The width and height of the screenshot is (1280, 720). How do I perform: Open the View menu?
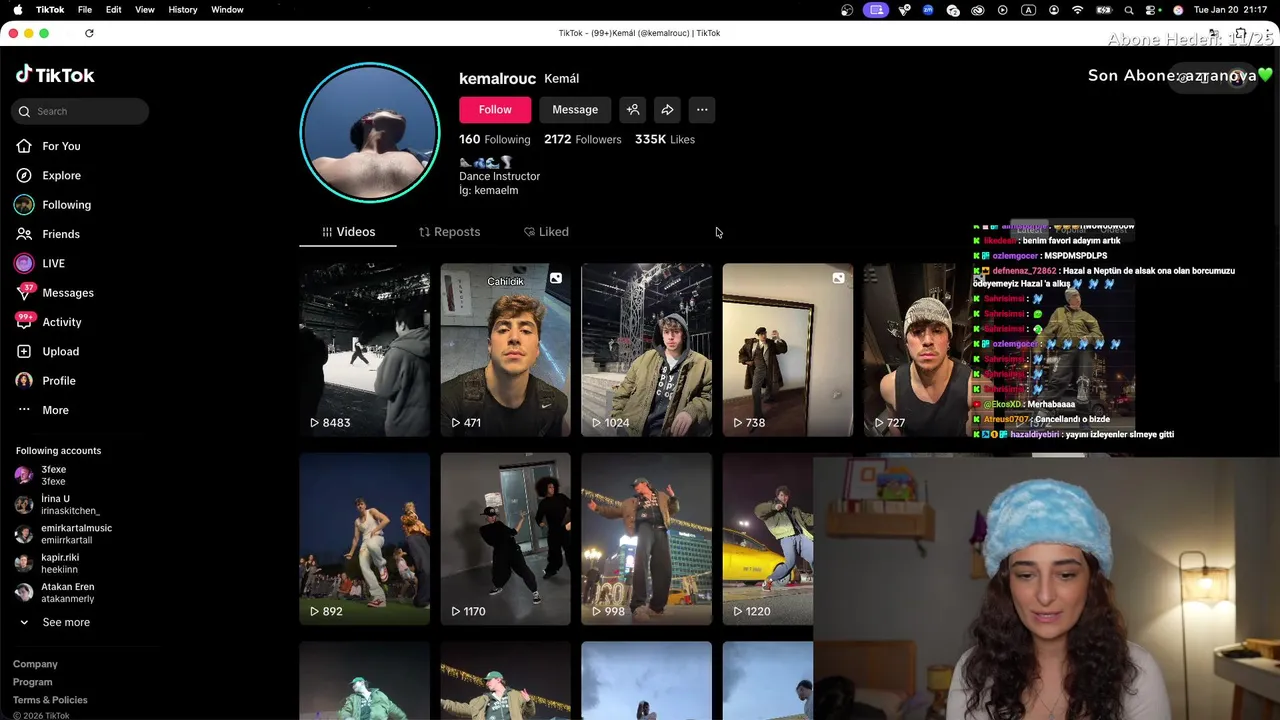point(145,10)
